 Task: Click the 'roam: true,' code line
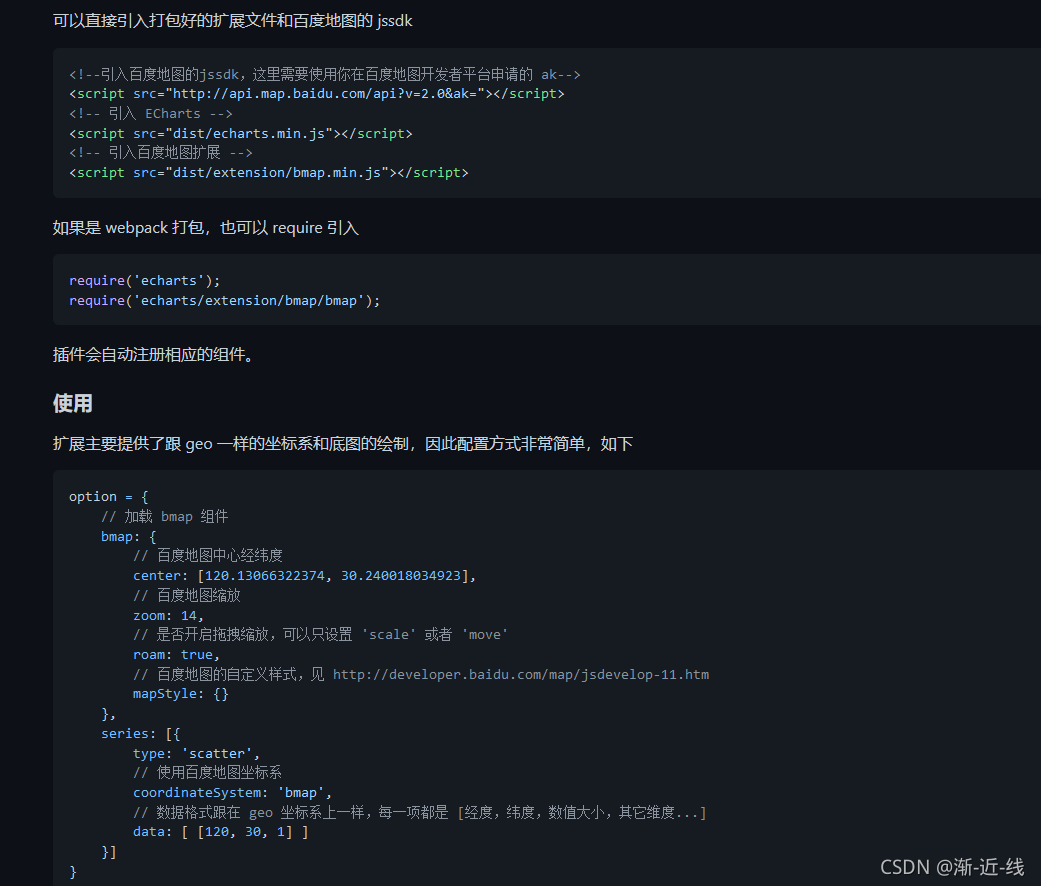[176, 654]
